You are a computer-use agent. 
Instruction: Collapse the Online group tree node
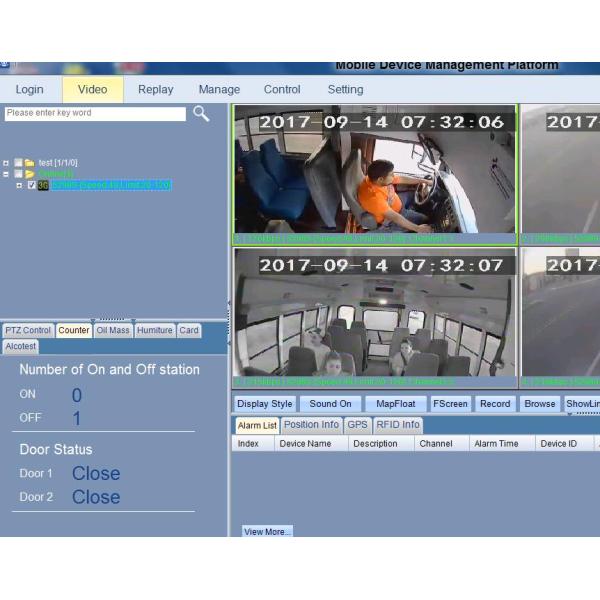6,173
